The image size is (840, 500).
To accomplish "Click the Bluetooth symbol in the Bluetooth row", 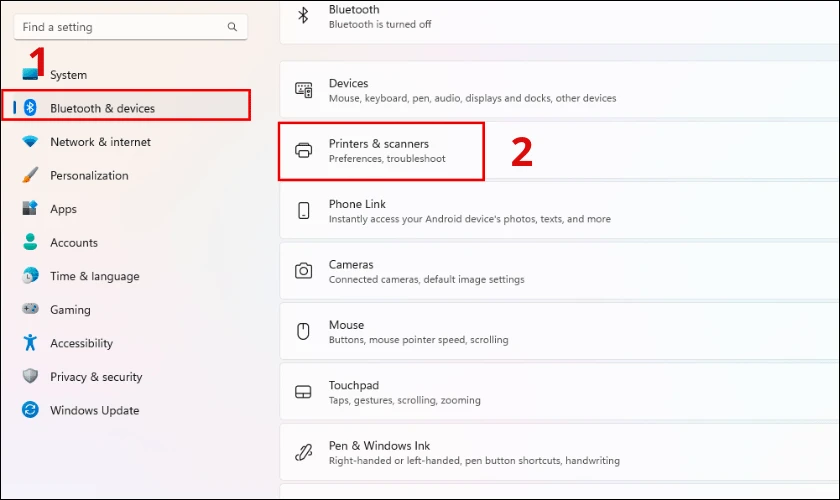I will (x=303, y=15).
